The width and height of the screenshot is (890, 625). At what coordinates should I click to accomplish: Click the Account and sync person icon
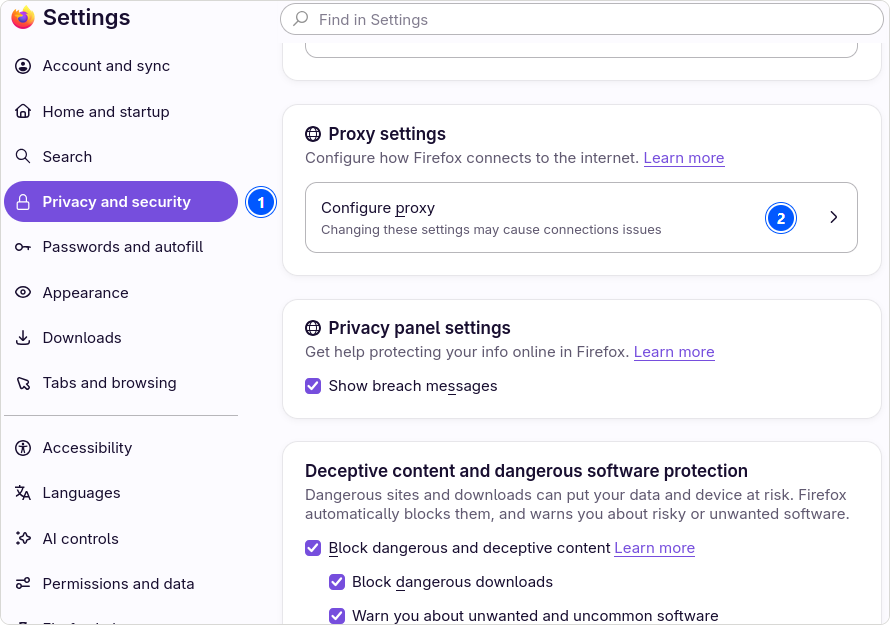[23, 66]
